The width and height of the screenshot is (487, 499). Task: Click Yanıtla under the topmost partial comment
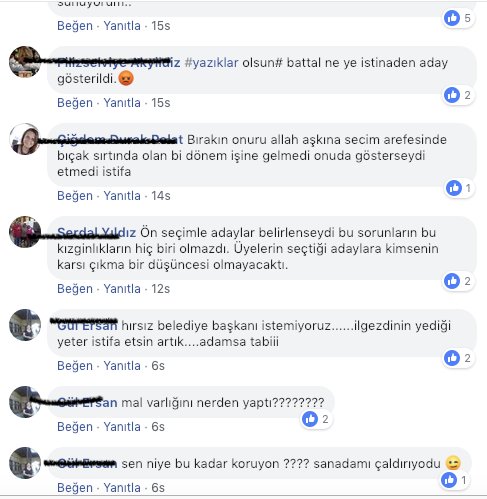tap(122, 26)
